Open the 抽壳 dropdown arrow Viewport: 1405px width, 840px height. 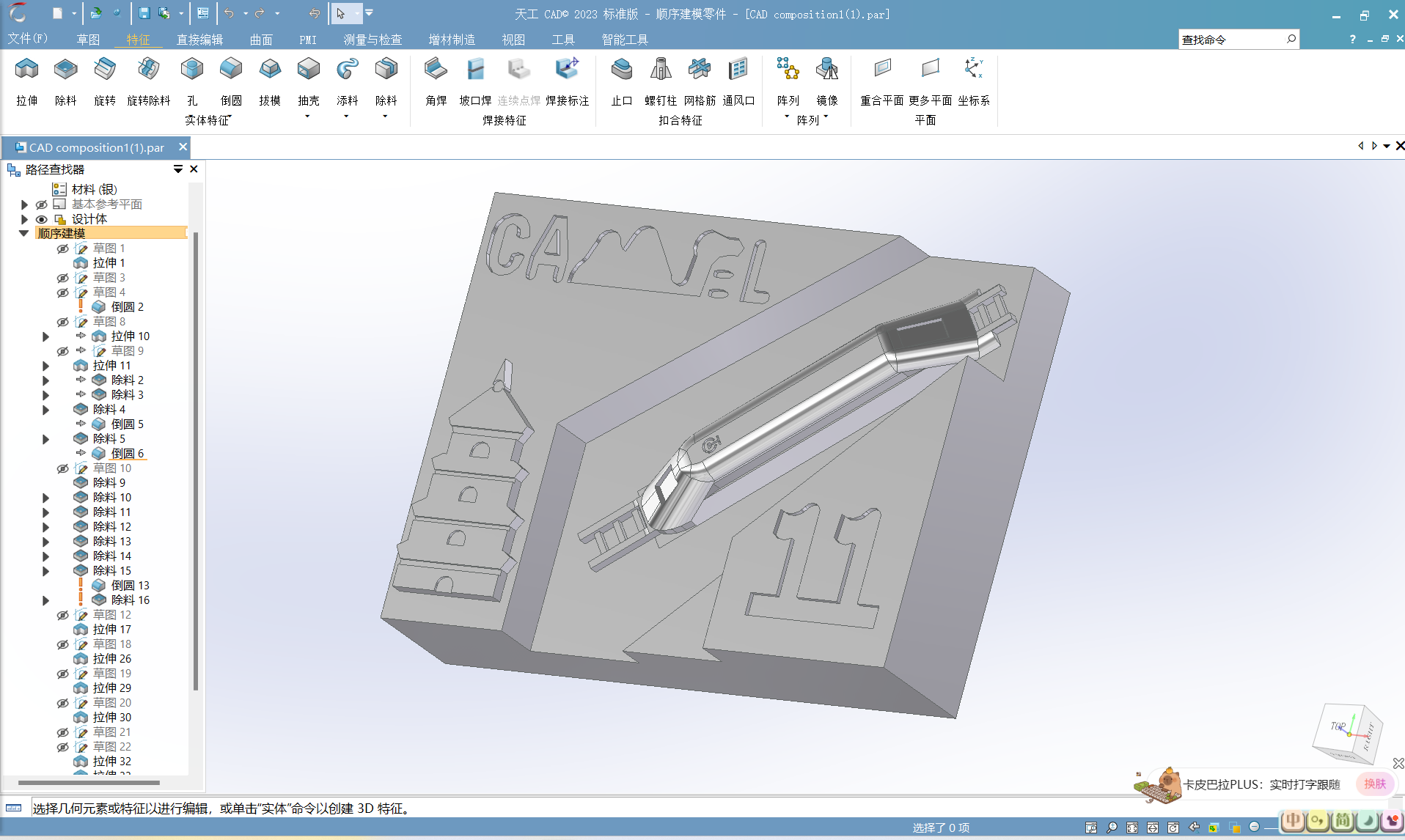pos(308,117)
